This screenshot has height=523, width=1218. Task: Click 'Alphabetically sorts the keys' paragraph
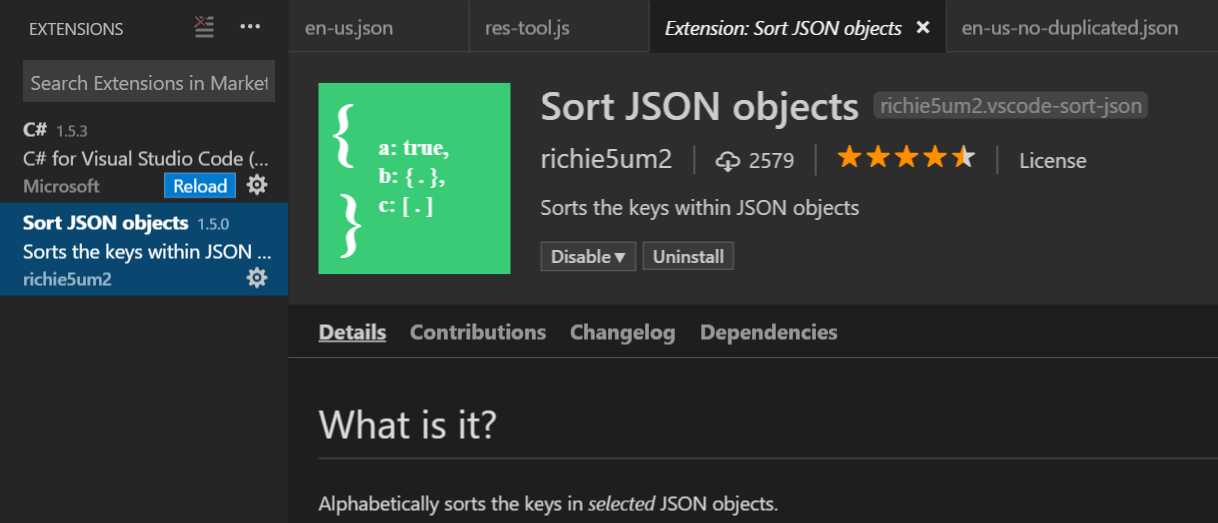point(548,503)
